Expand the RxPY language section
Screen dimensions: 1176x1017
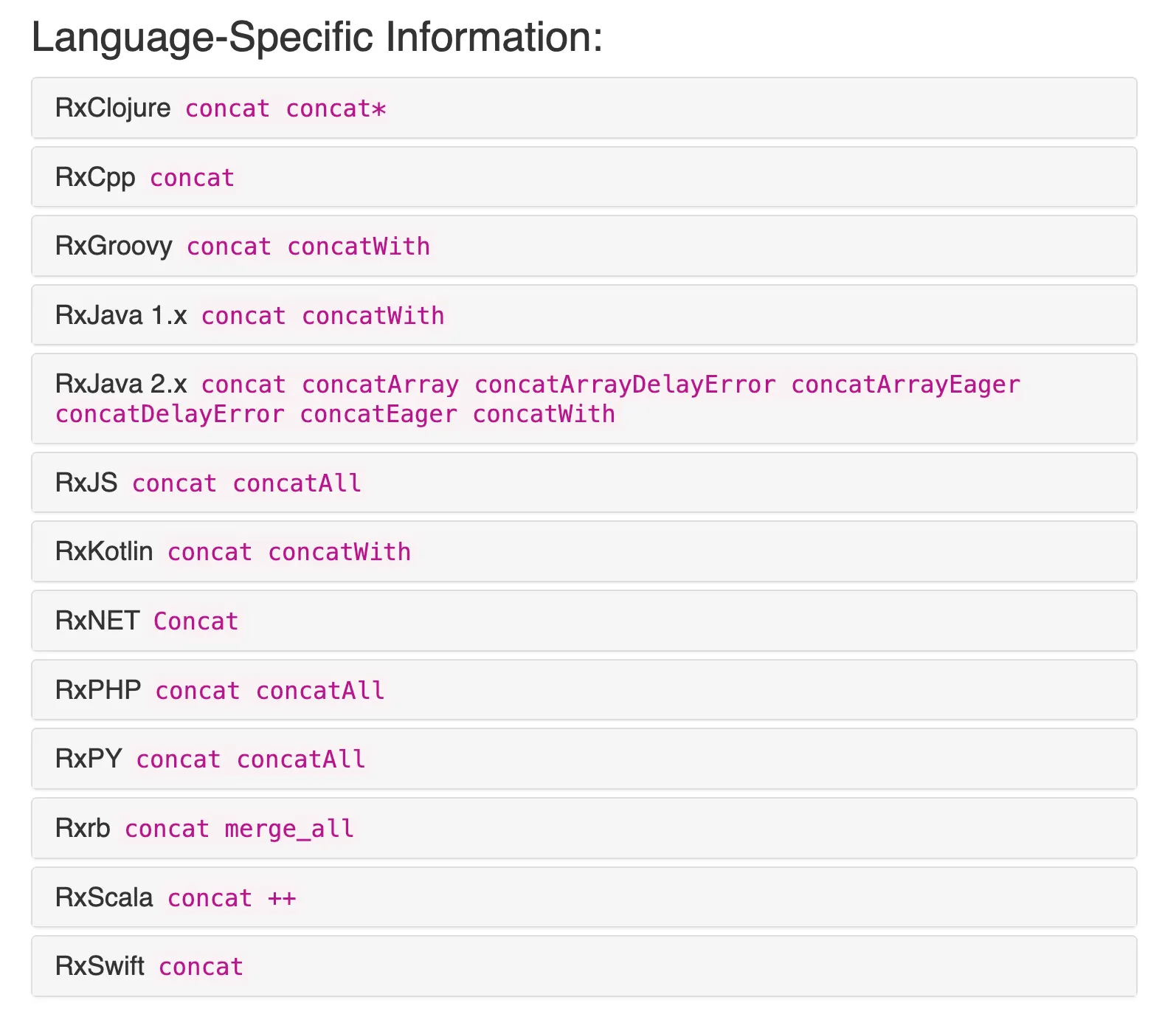(x=89, y=759)
